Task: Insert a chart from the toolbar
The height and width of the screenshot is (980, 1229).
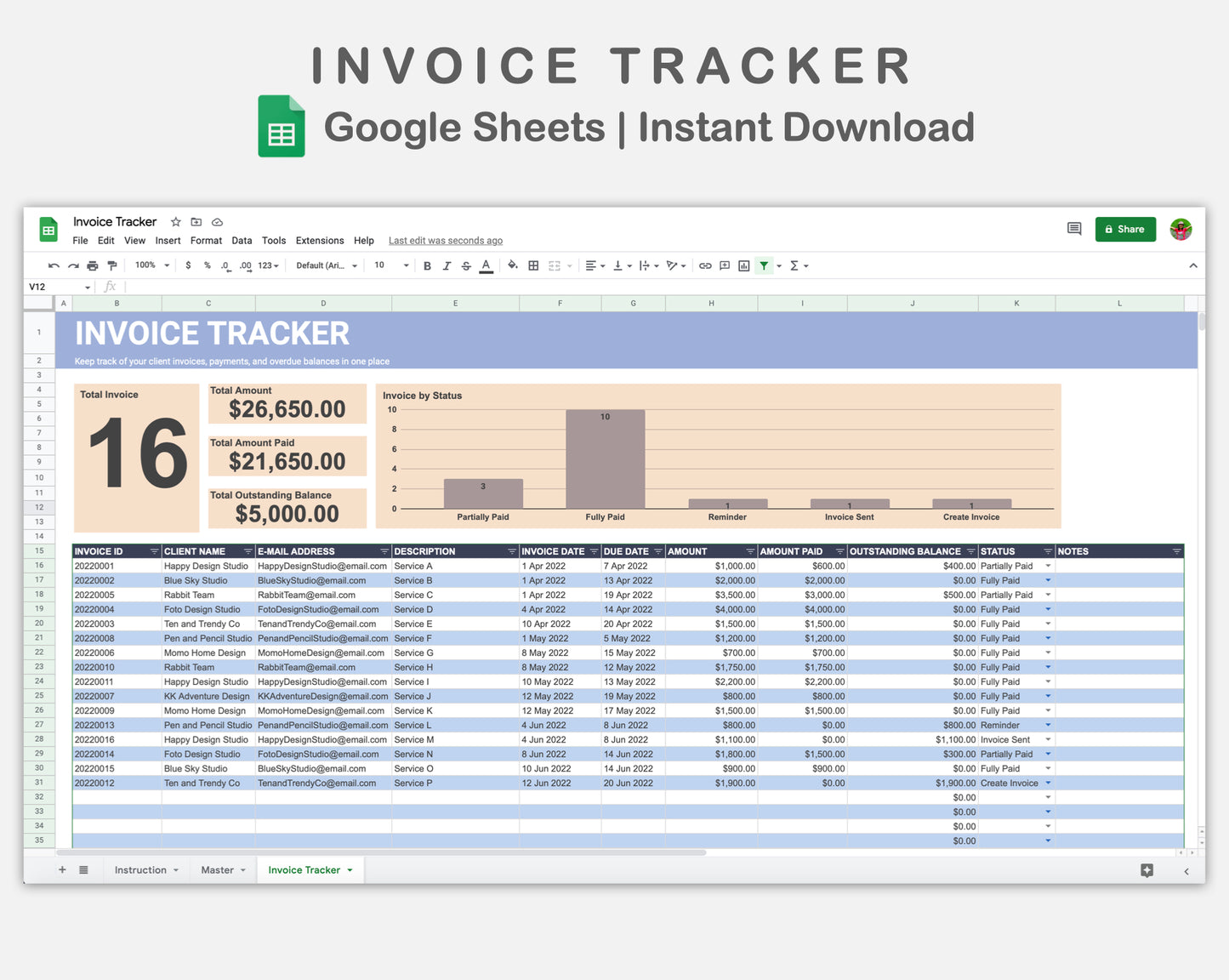Action: pyautogui.click(x=744, y=266)
